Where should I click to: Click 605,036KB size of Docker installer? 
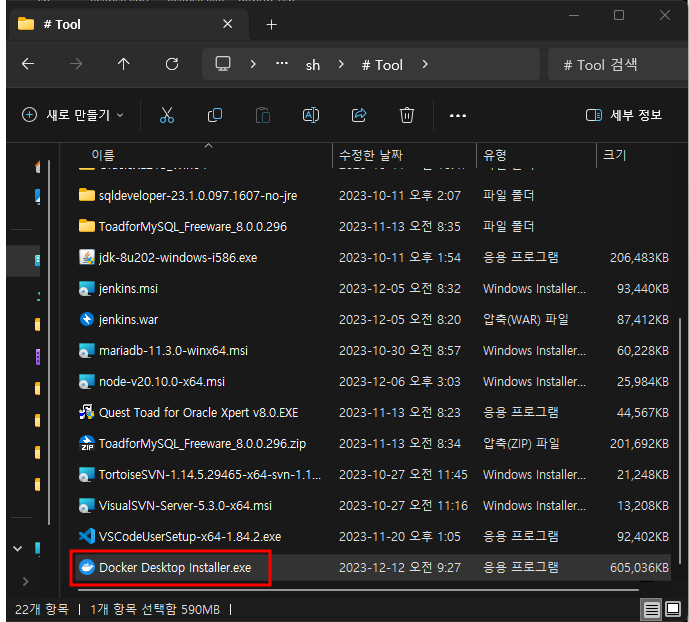coord(639,568)
